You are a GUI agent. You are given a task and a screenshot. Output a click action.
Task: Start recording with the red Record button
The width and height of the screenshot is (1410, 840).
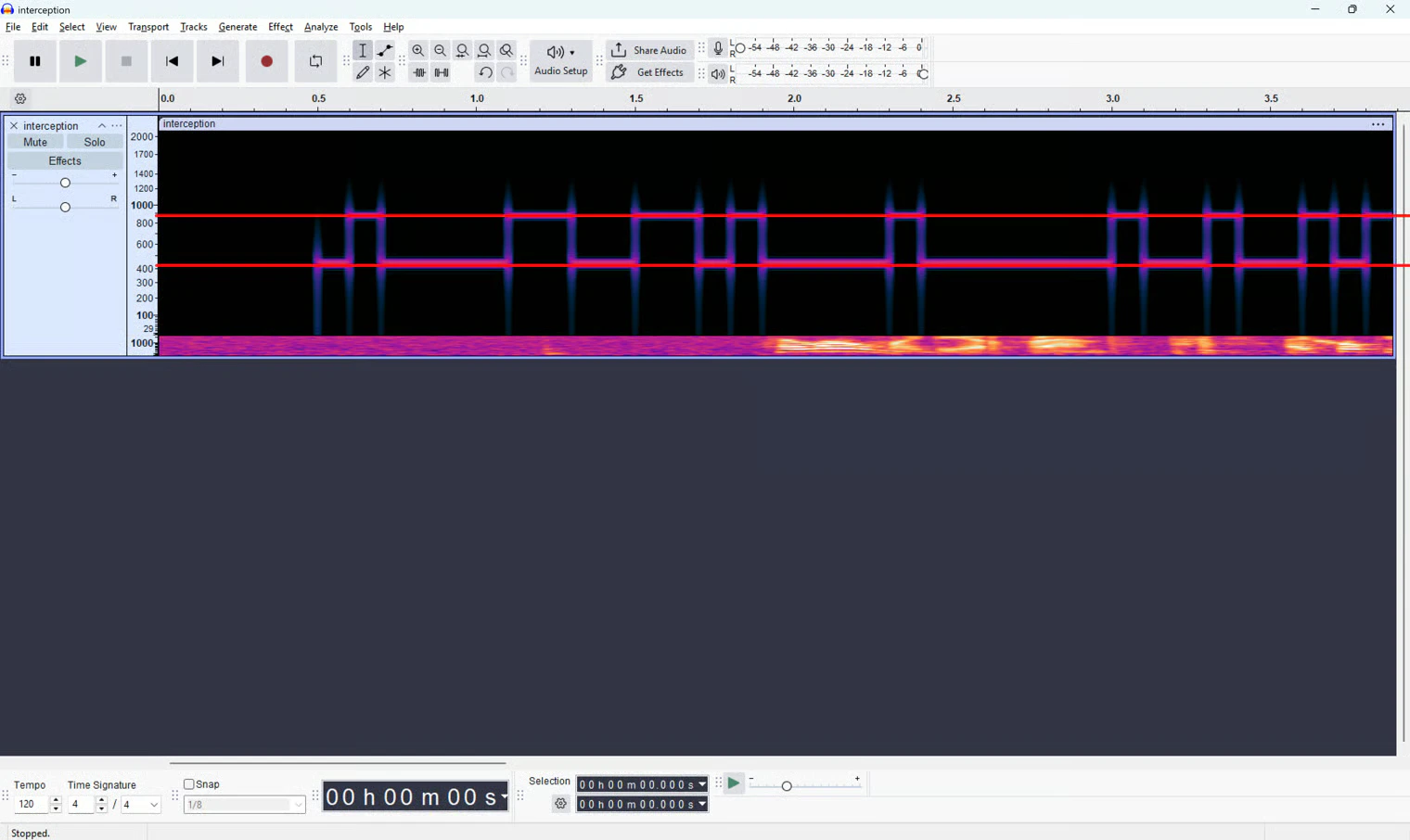267,62
